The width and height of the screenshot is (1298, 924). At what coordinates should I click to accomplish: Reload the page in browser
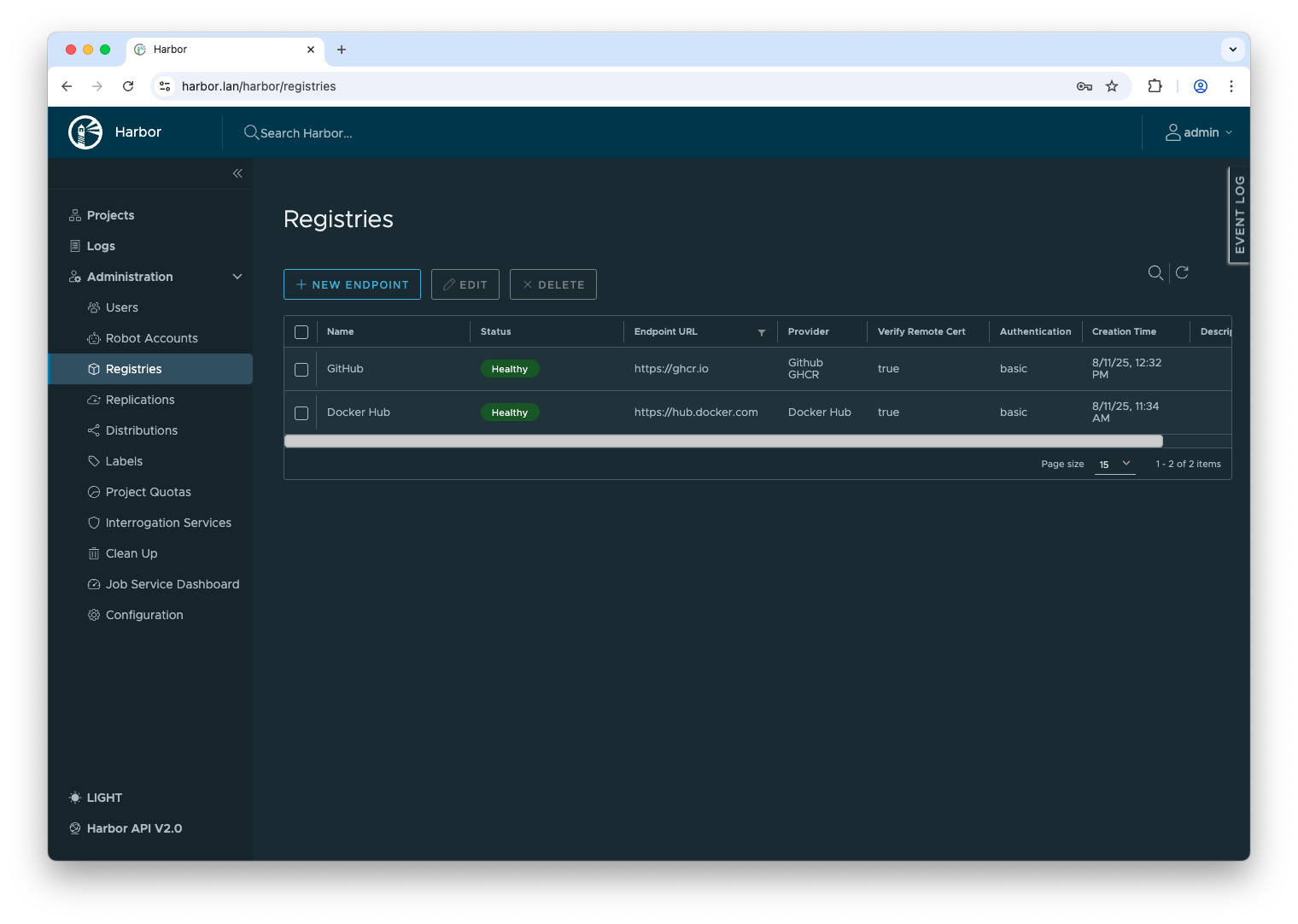(x=128, y=86)
